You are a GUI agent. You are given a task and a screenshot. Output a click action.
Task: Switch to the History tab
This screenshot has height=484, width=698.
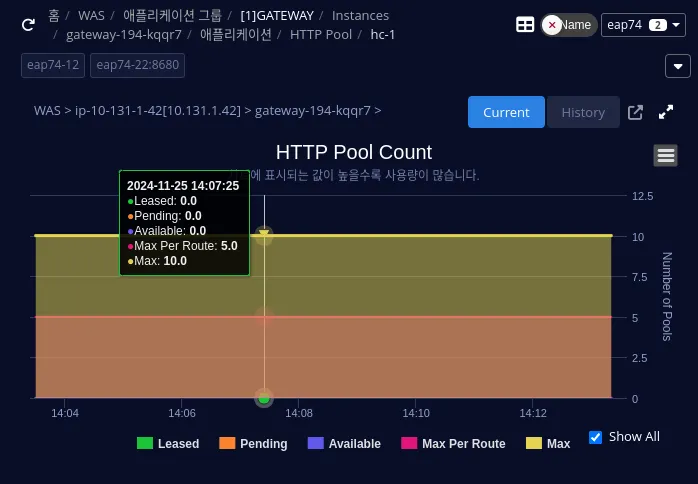pyautogui.click(x=582, y=112)
